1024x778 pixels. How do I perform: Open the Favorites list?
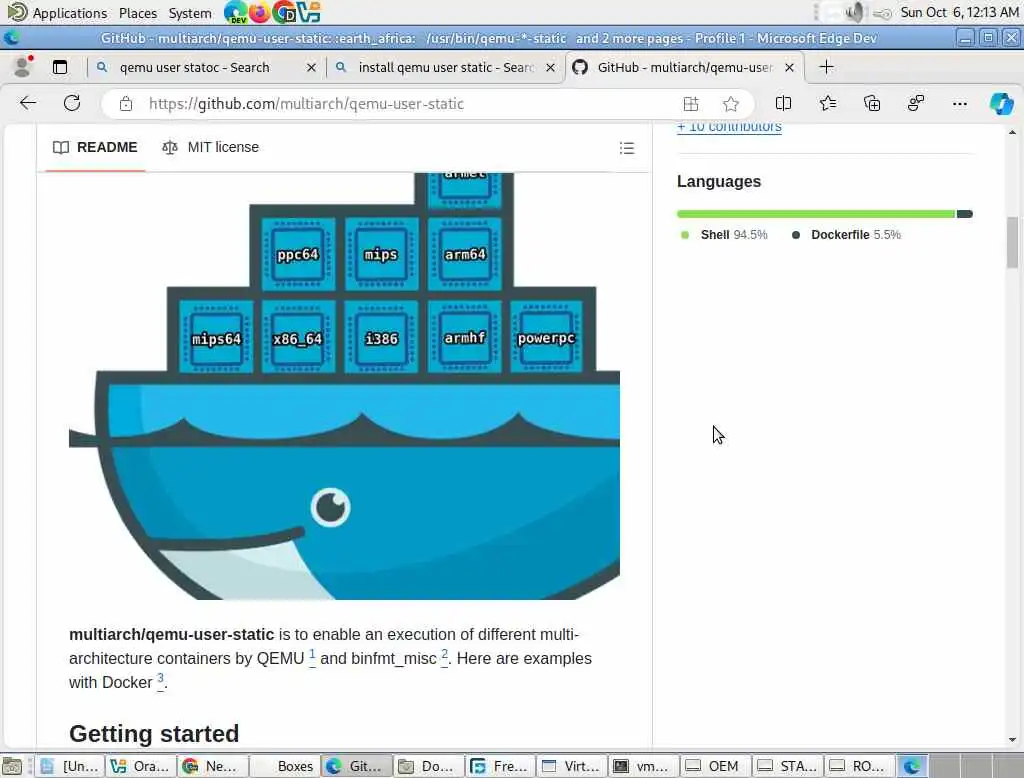coord(827,103)
